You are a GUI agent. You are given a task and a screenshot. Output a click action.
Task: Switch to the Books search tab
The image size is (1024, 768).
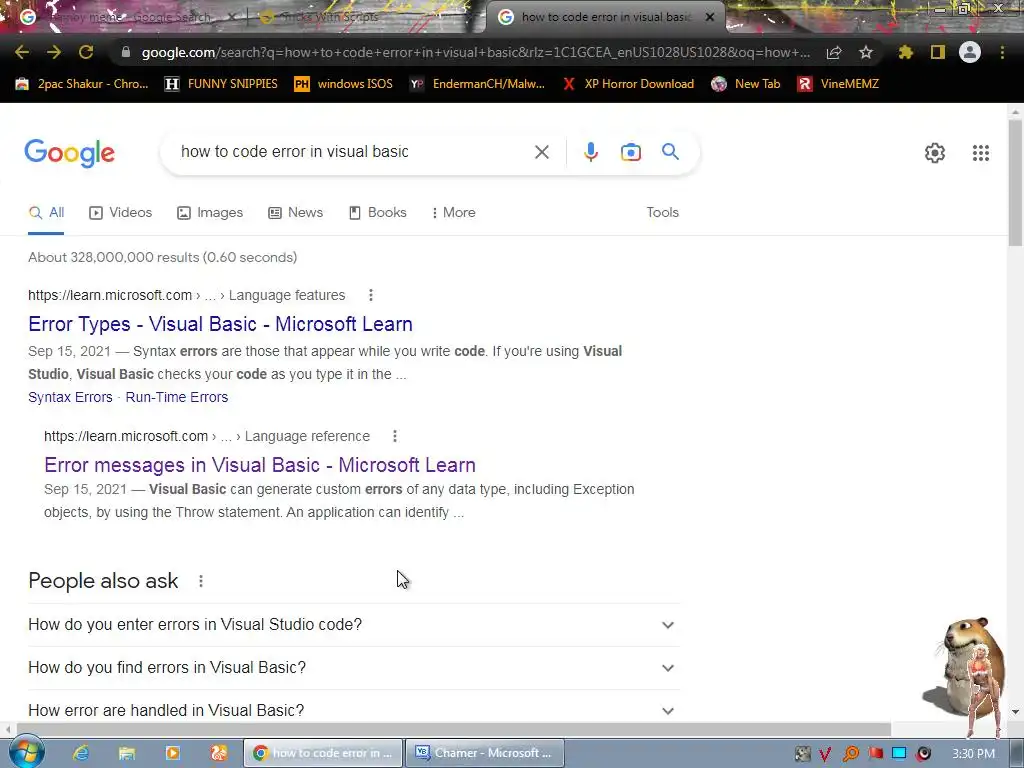coord(378,213)
